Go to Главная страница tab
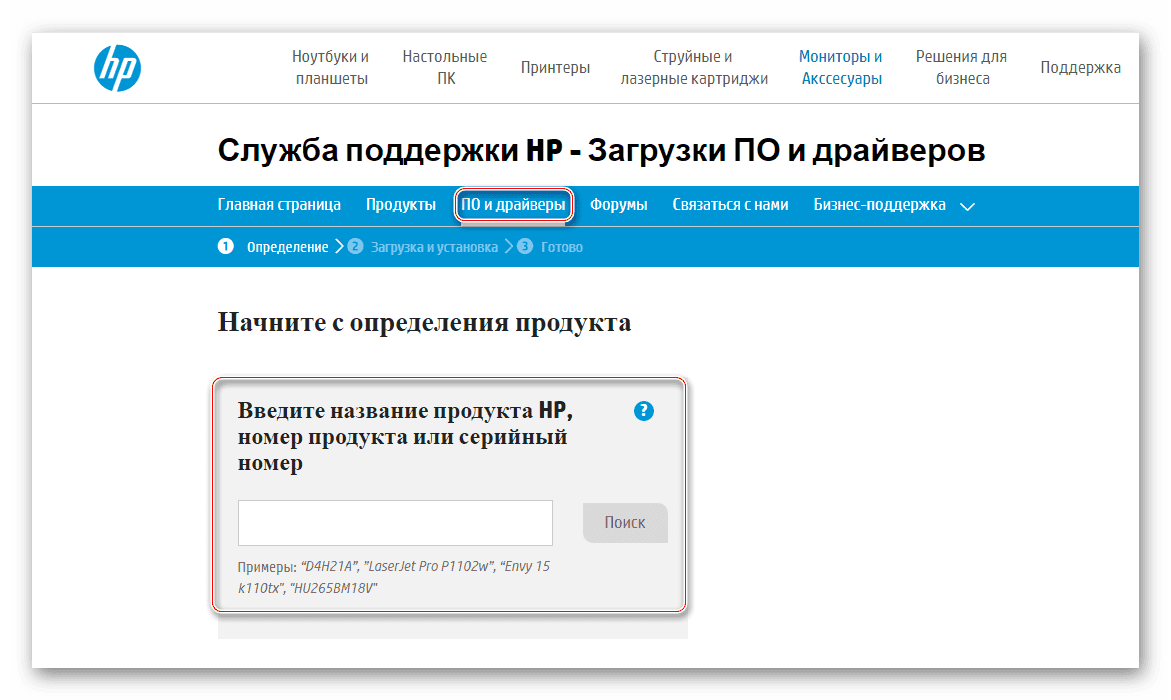 279,205
